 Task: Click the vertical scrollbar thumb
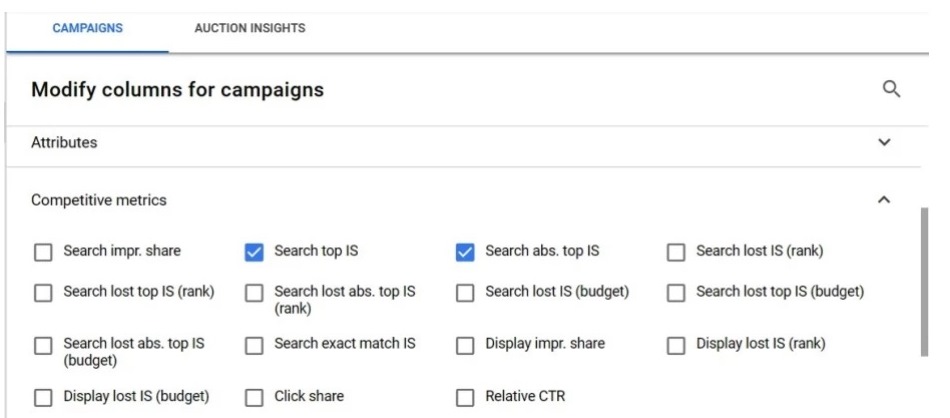point(923,282)
